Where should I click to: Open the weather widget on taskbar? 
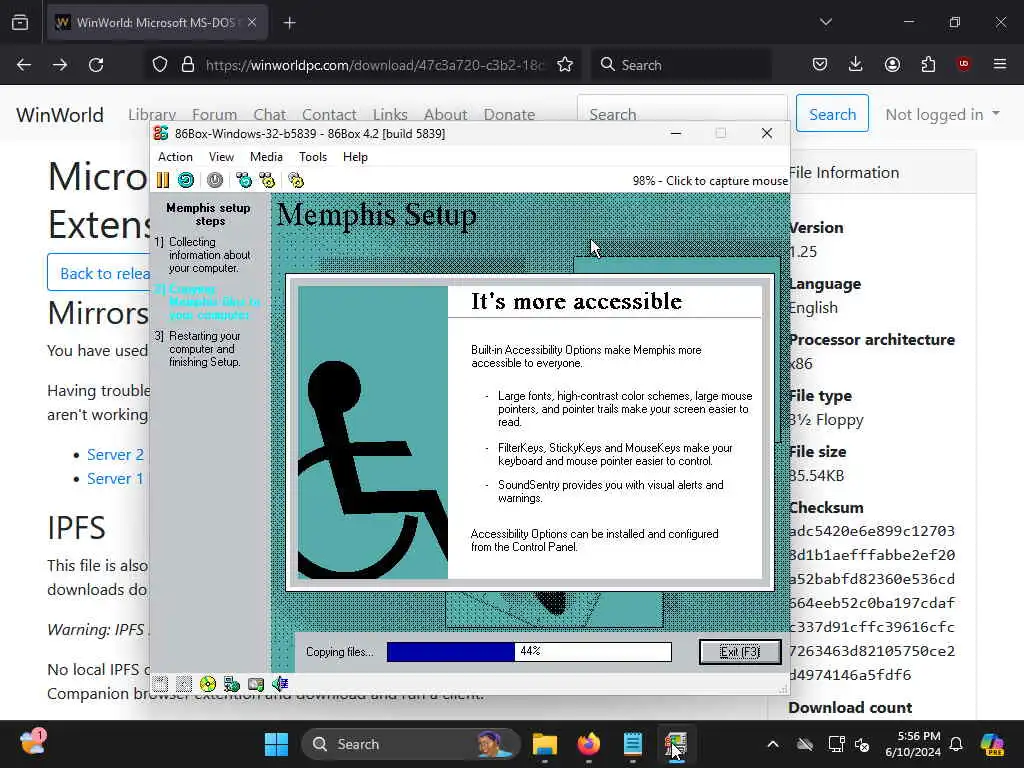coord(33,743)
